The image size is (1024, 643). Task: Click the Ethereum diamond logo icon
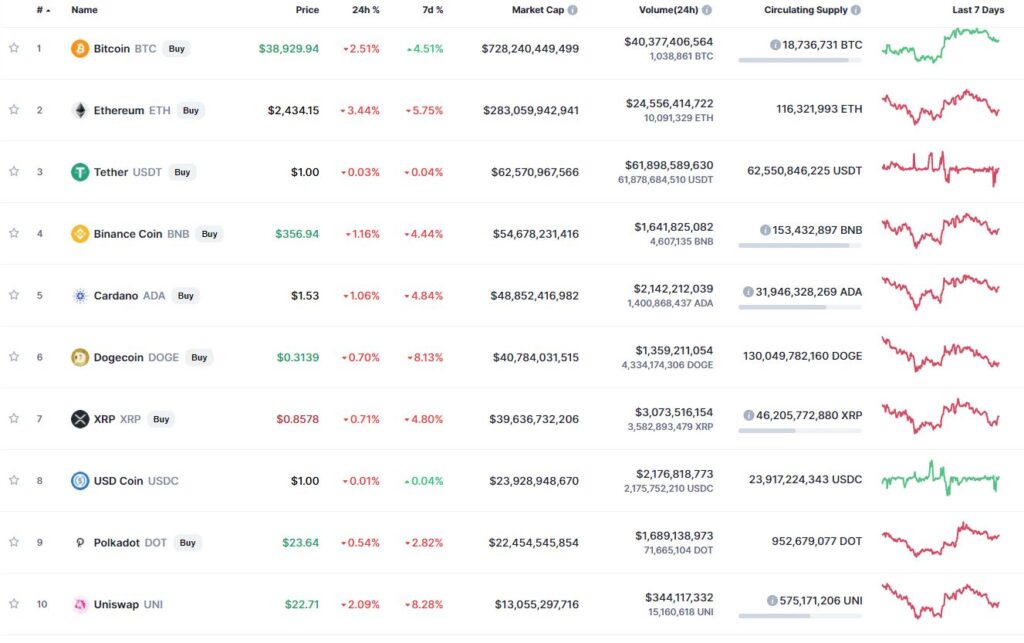tap(80, 110)
